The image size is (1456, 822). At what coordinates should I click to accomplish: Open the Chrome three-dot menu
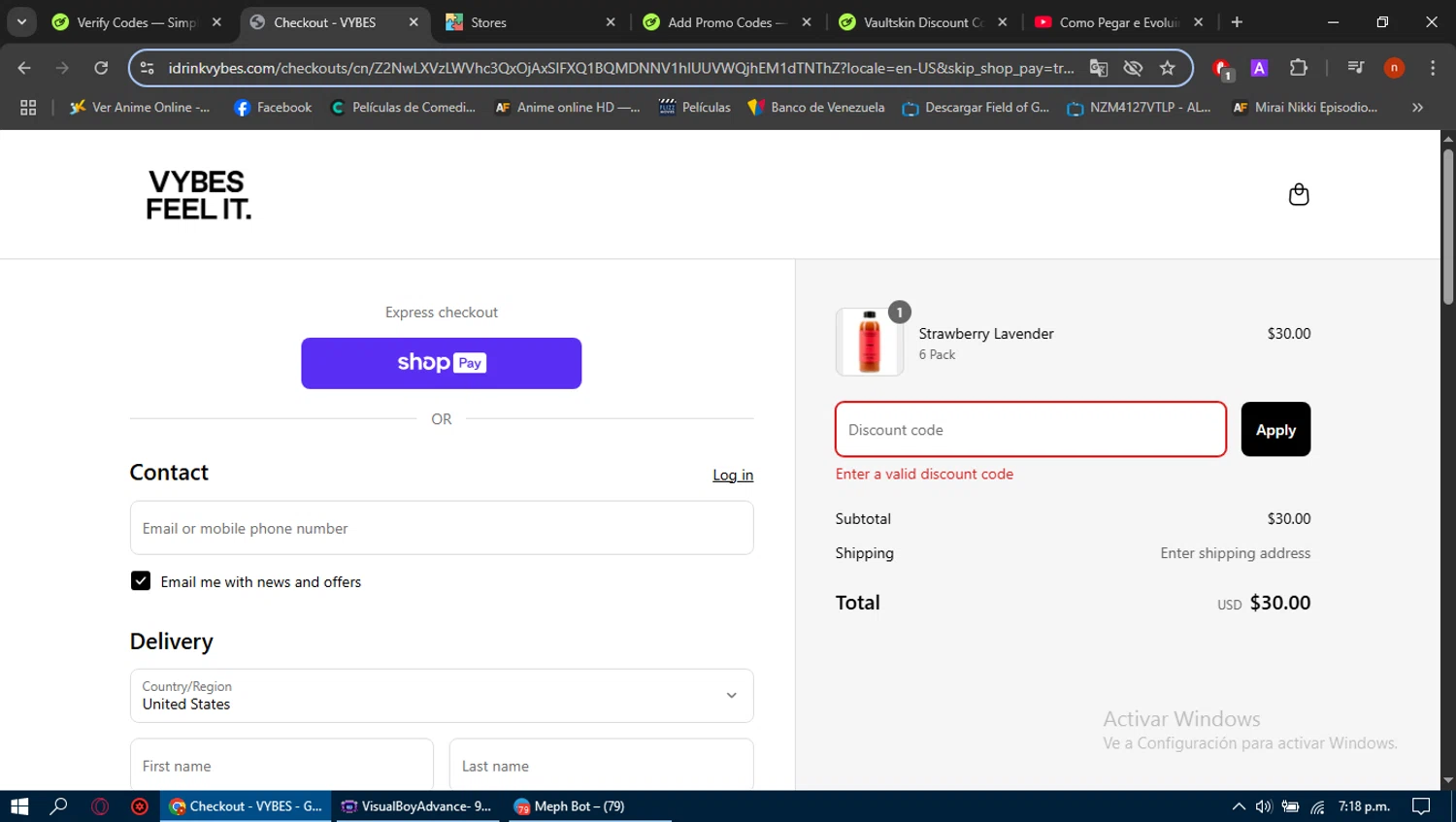(x=1433, y=68)
